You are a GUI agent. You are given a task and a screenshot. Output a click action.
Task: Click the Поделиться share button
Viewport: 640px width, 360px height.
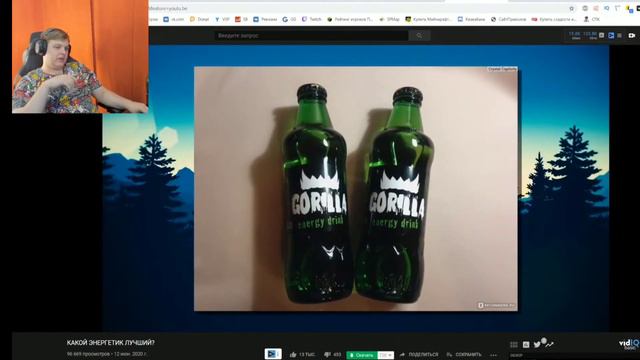(x=419, y=355)
